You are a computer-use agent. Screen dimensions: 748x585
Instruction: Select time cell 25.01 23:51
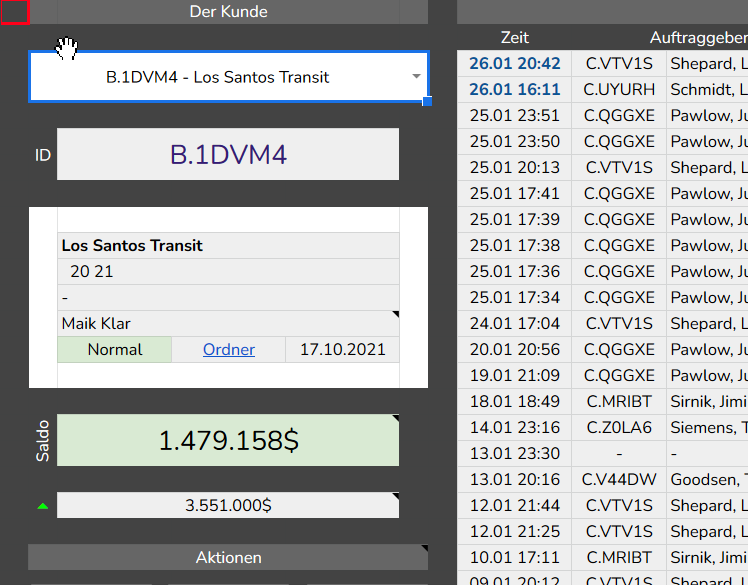point(514,115)
